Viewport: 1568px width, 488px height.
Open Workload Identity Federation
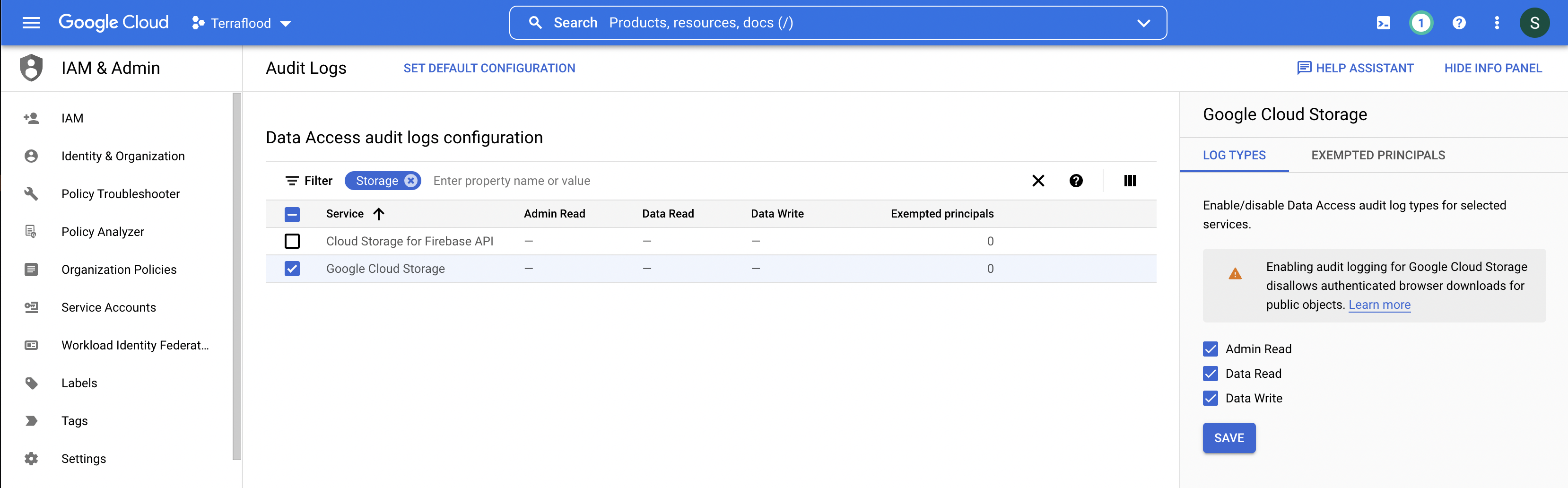click(x=135, y=345)
